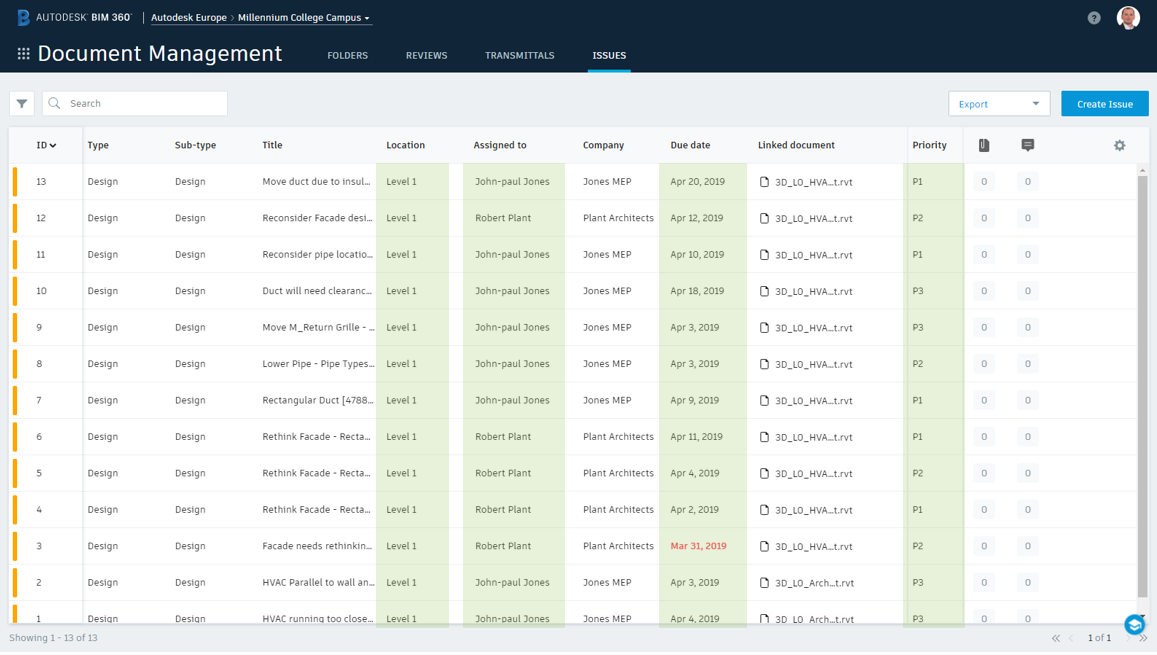Open the chat support widget icon
The width and height of the screenshot is (1157, 655).
click(x=1134, y=625)
